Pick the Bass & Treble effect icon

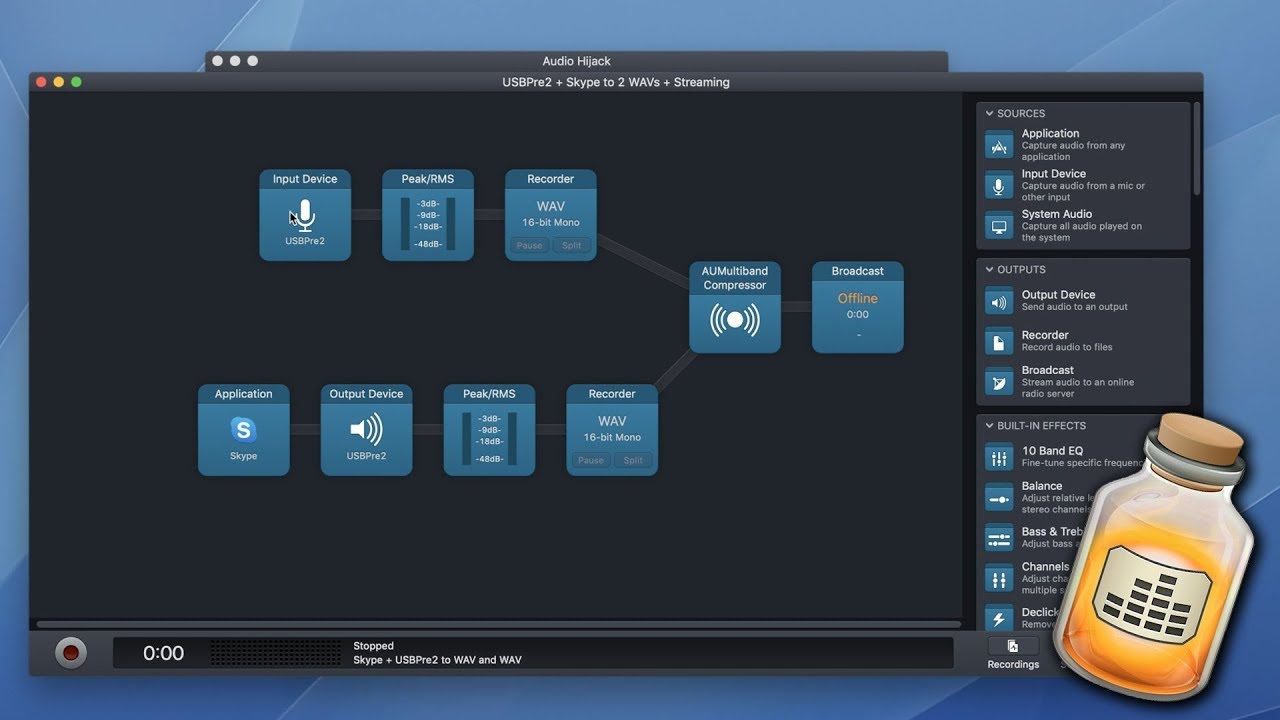(x=999, y=538)
